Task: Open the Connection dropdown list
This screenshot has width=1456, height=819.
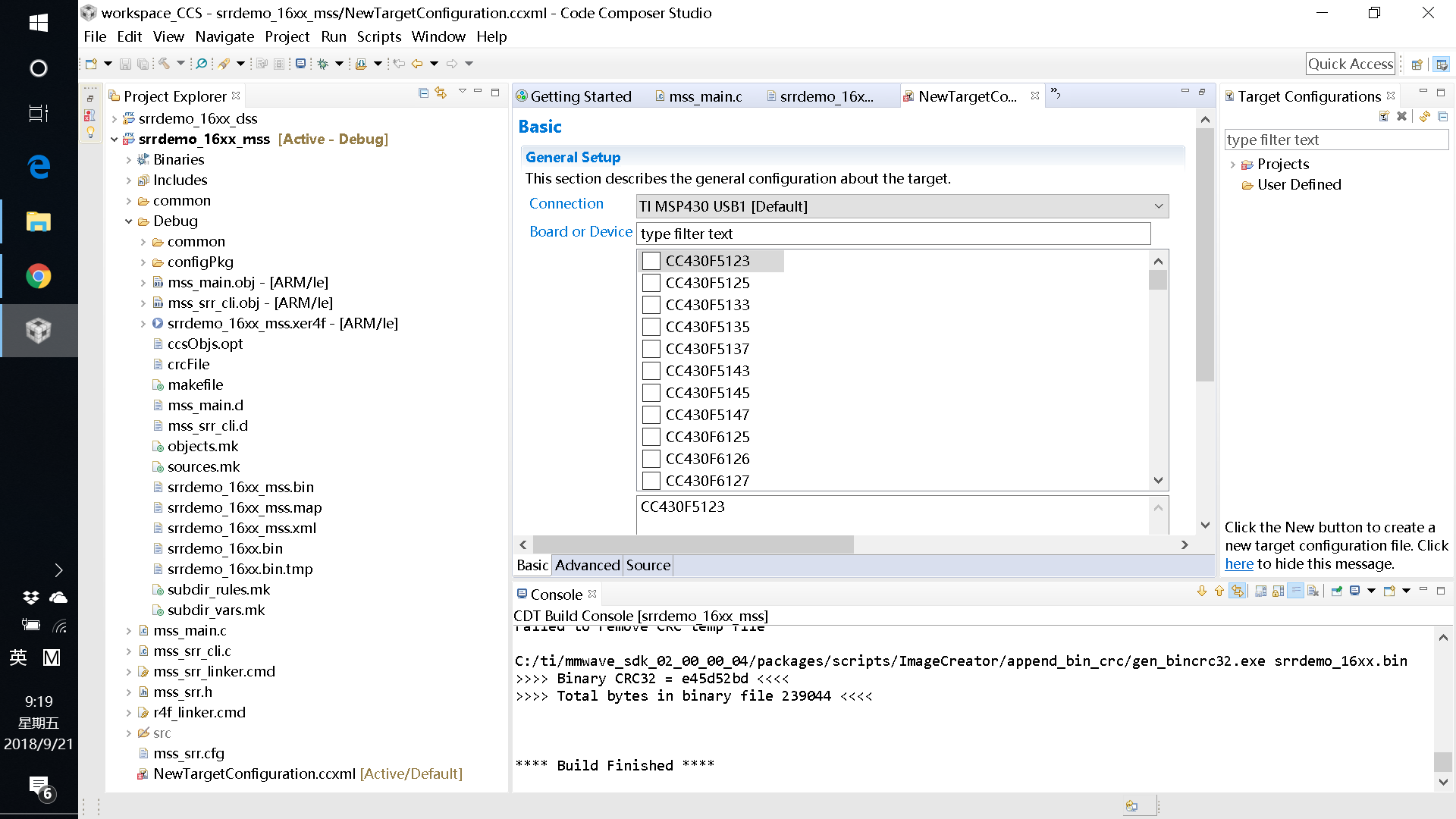Action: pos(902,206)
